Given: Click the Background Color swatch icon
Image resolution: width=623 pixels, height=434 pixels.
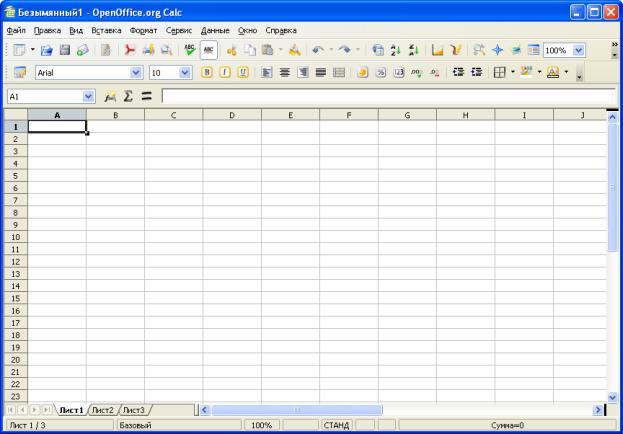Looking at the screenshot, I should pyautogui.click(x=526, y=72).
